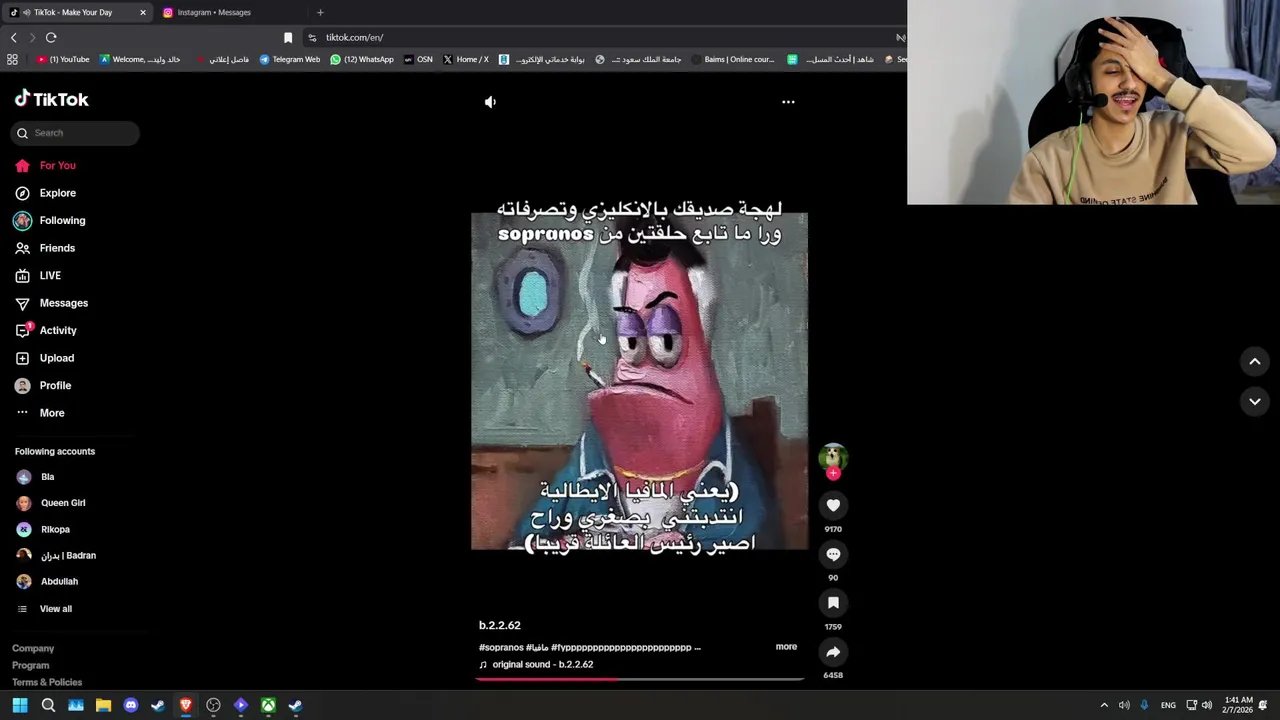Mute the TikTok video sound
Image resolution: width=1280 pixels, height=720 pixels.
(x=490, y=102)
